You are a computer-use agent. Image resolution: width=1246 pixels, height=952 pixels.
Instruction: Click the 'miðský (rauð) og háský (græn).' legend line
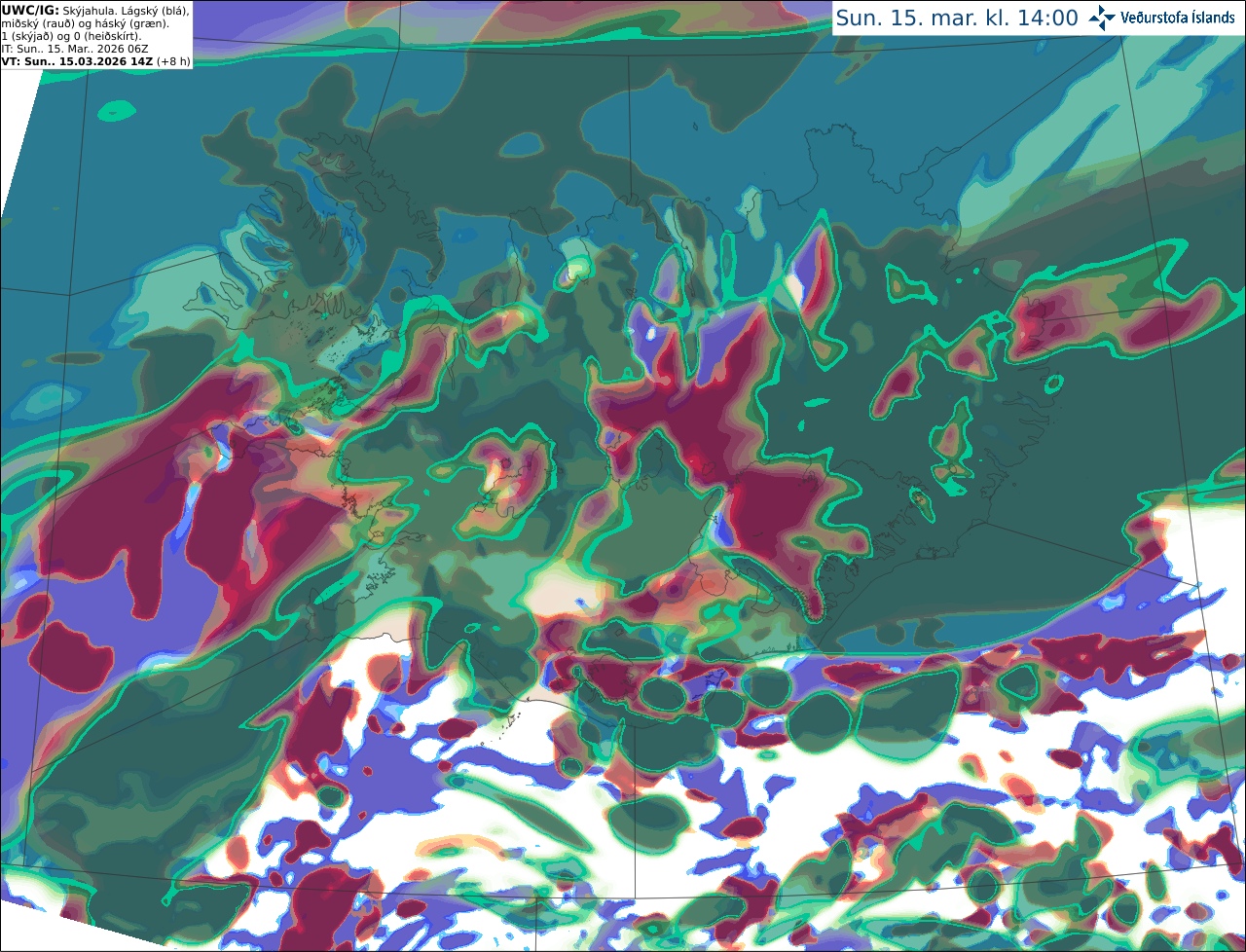86,22
